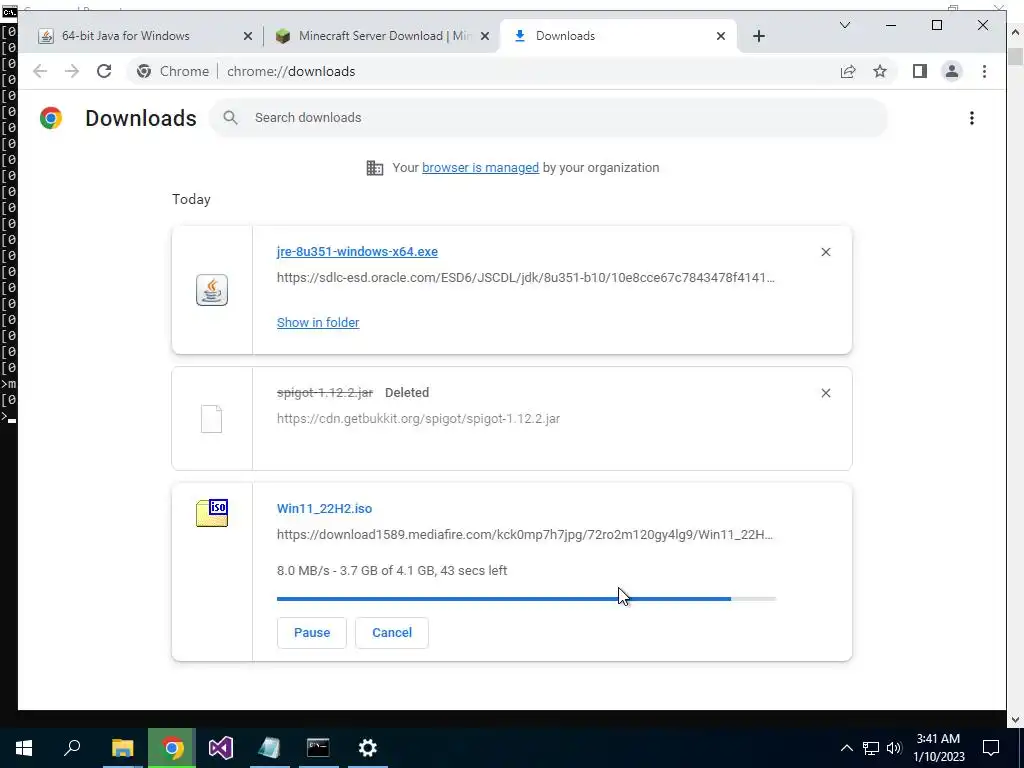This screenshot has height=768, width=1024.
Task: Open the notepad-like app in taskbar
Action: pyautogui.click(x=269, y=748)
